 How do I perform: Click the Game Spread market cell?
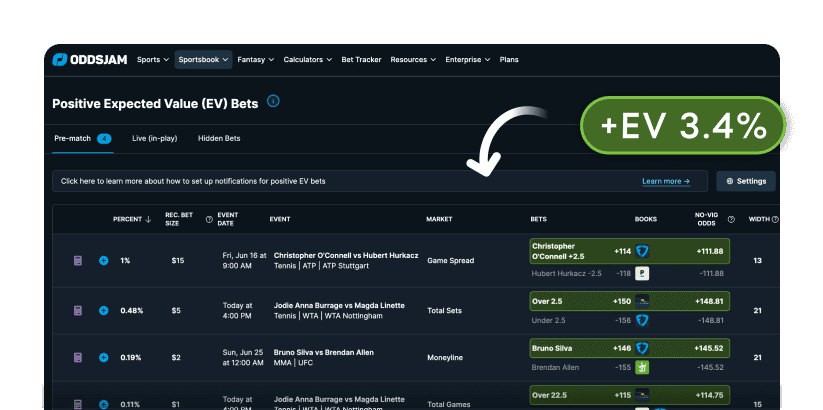tap(450, 260)
